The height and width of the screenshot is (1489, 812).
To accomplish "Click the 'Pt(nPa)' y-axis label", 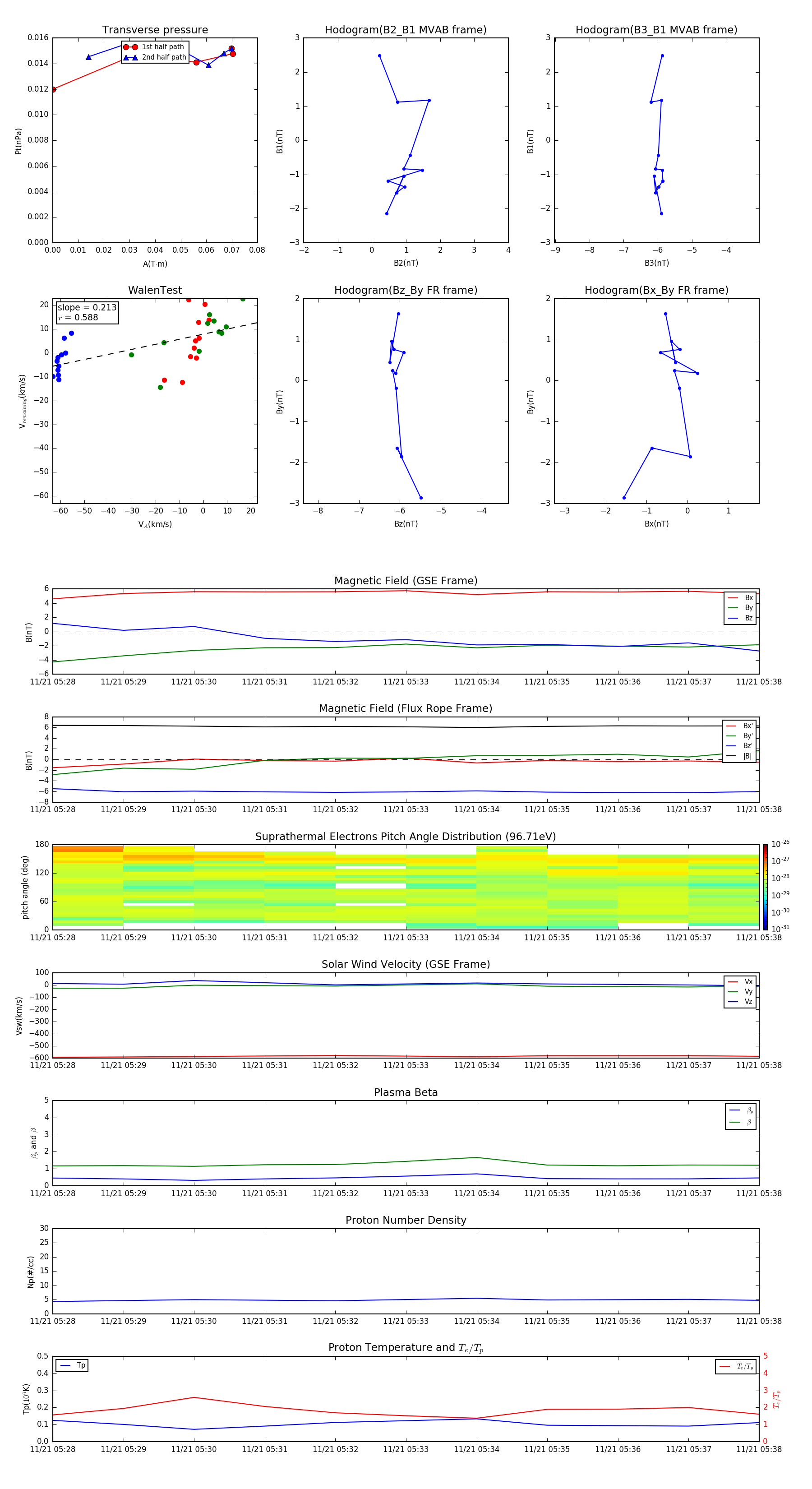I will coord(18,141).
